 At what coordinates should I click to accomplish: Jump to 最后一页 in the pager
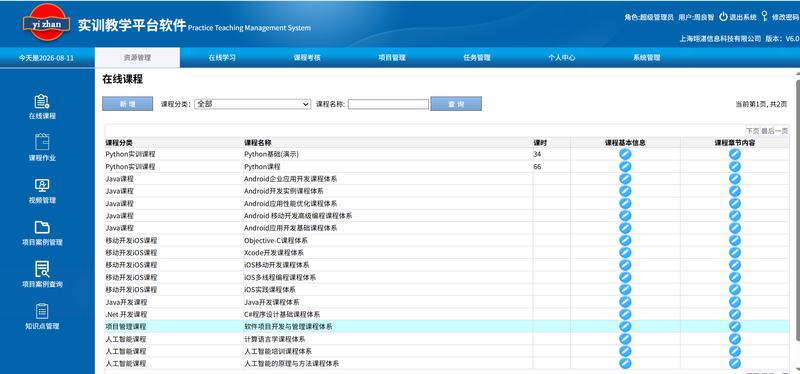click(x=774, y=131)
